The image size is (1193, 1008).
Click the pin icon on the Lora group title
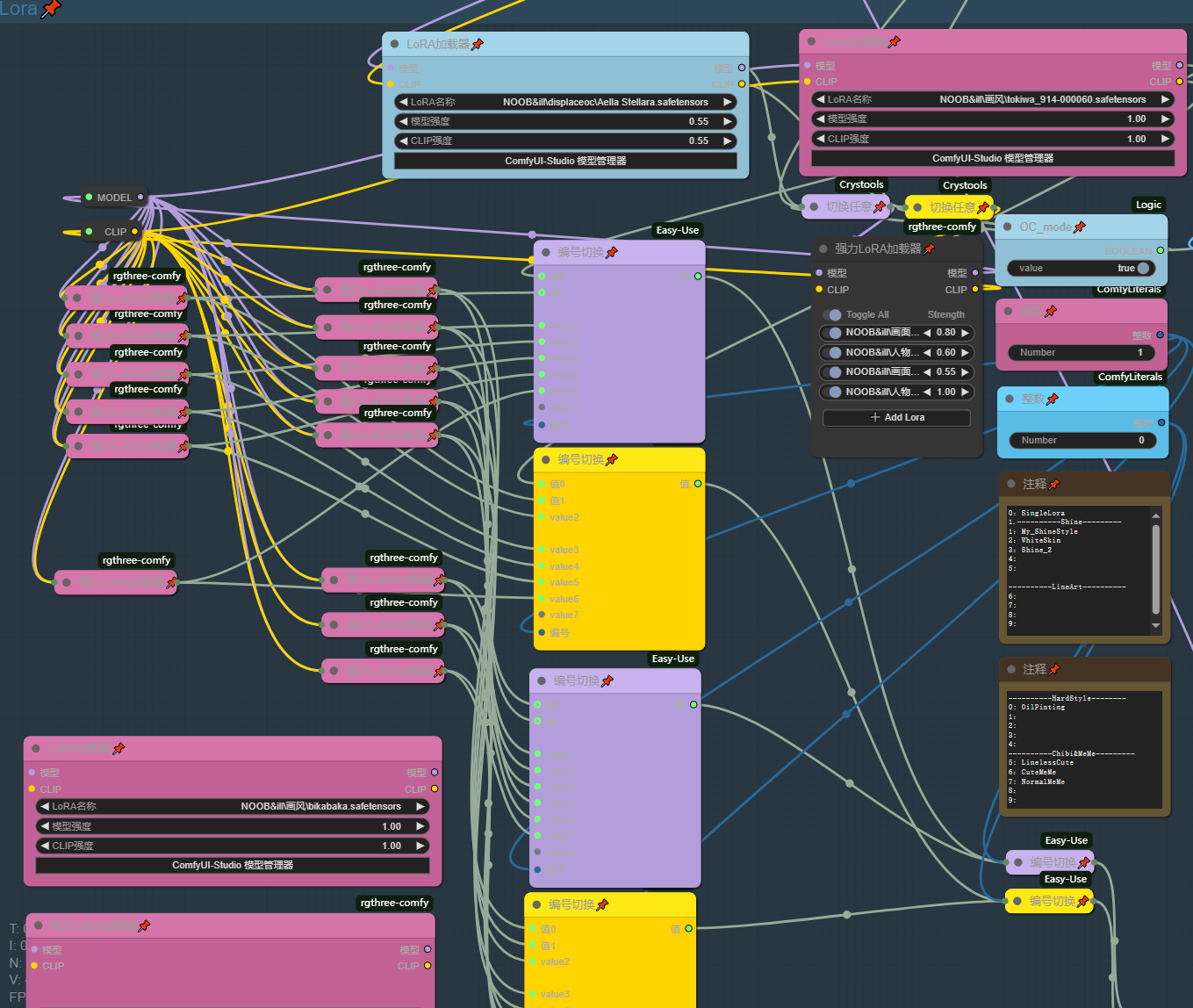click(52, 9)
